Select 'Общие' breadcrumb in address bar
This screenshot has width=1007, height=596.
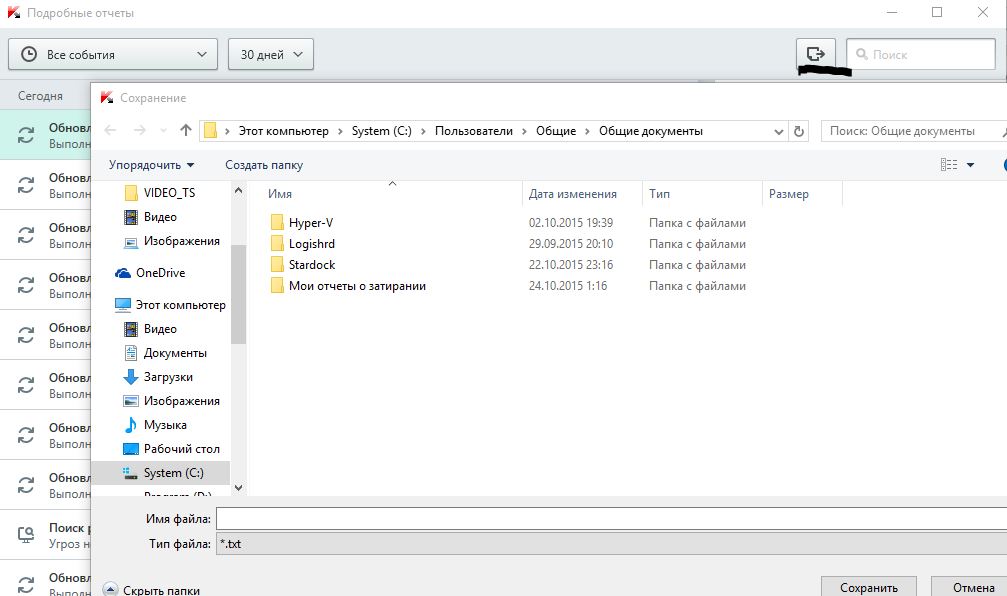point(556,131)
